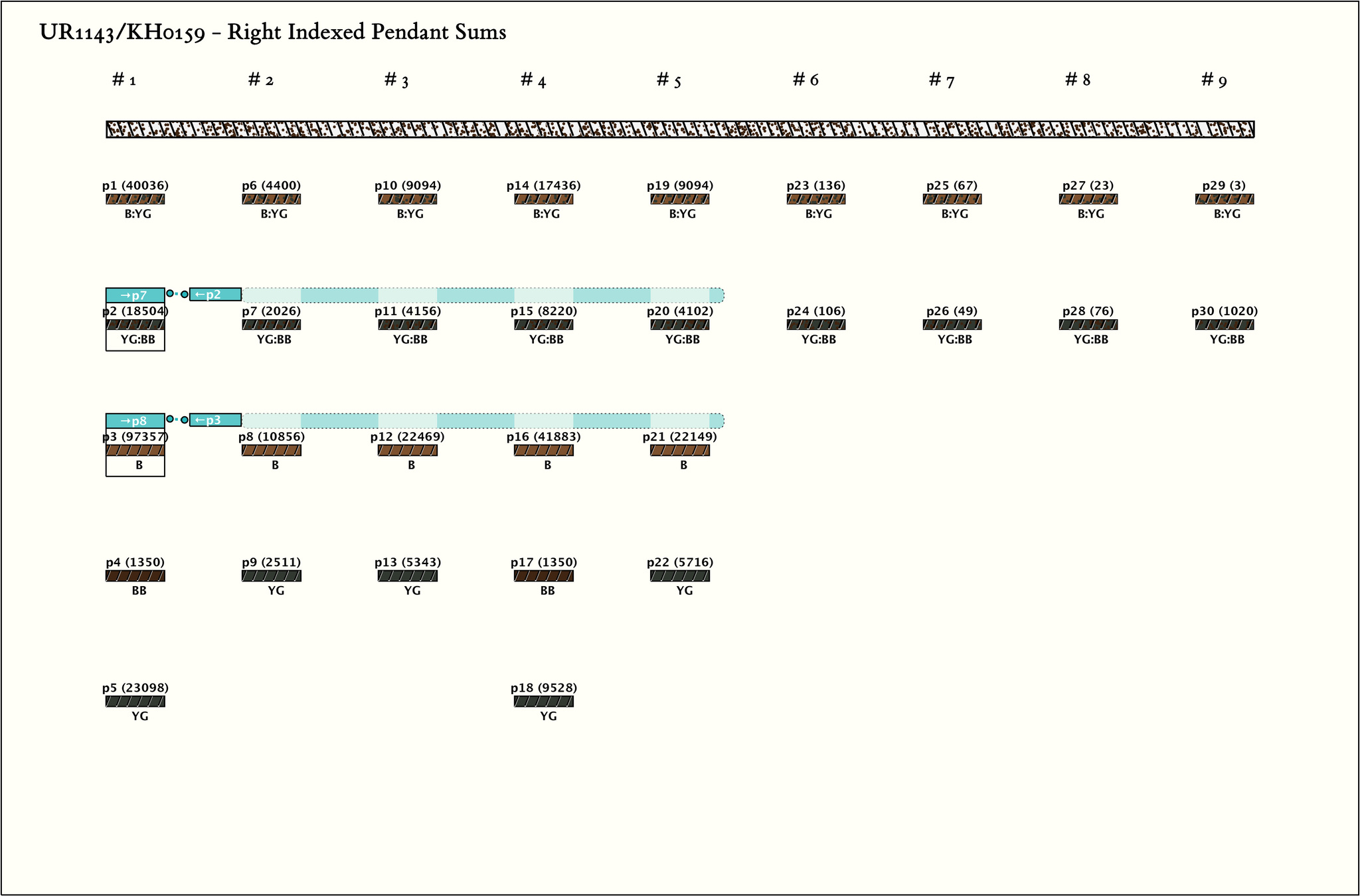The width and height of the screenshot is (1360, 896).
Task: Select the p1 (40036) cord swatch
Action: pos(135,199)
